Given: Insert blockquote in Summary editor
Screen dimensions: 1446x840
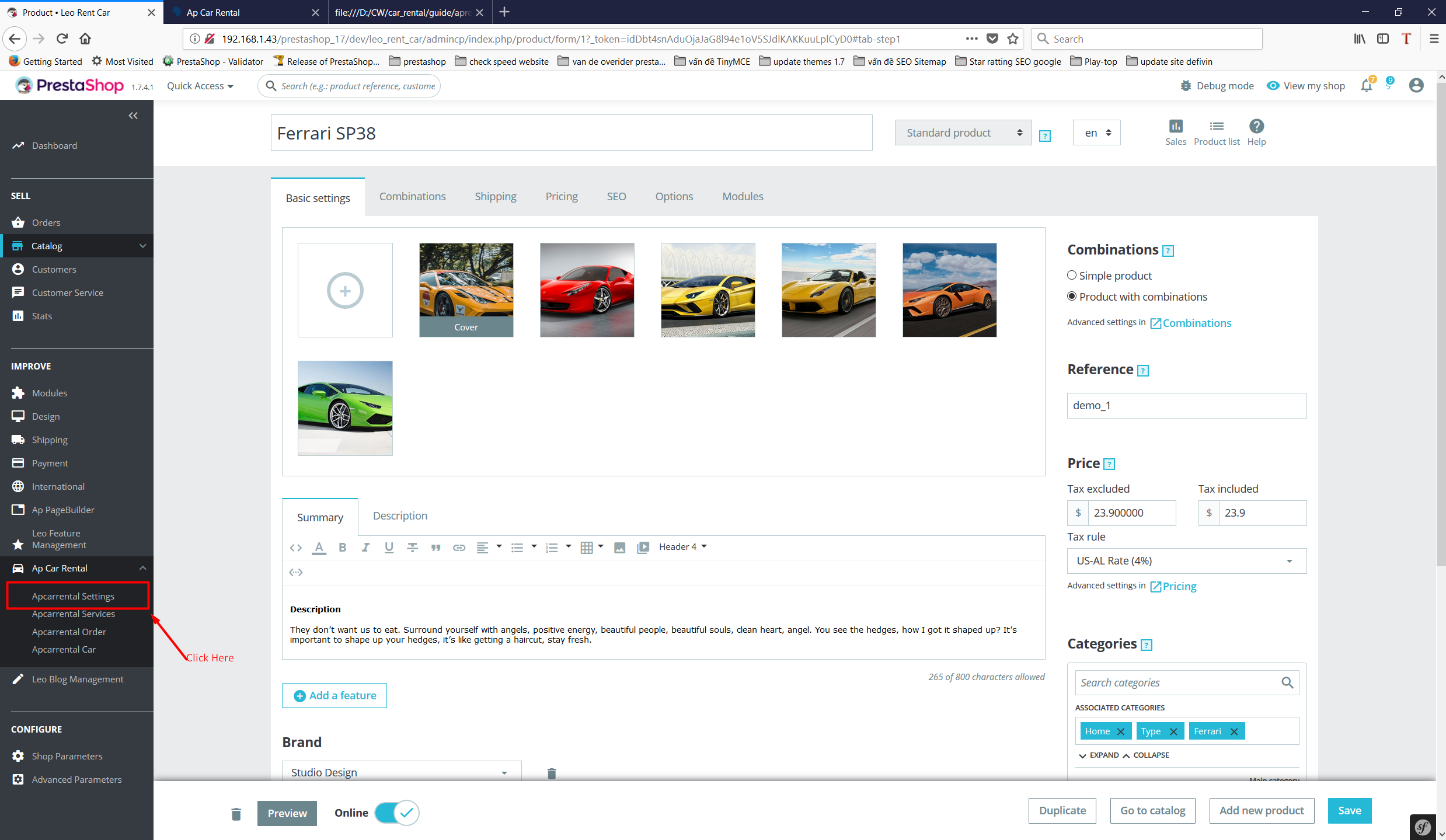Looking at the screenshot, I should tap(435, 548).
